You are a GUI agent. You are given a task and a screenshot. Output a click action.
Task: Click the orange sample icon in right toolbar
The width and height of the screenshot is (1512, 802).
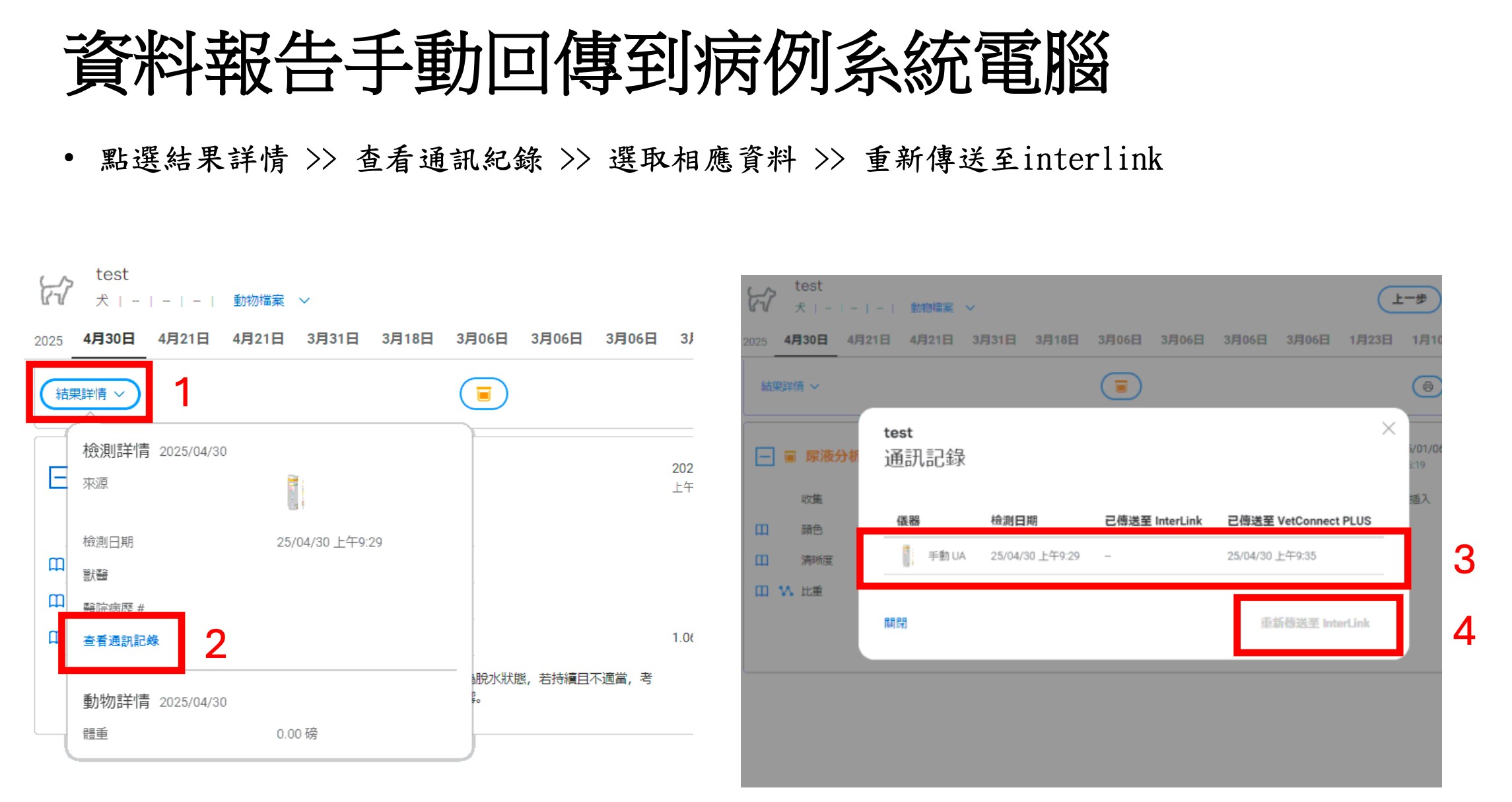1120,386
